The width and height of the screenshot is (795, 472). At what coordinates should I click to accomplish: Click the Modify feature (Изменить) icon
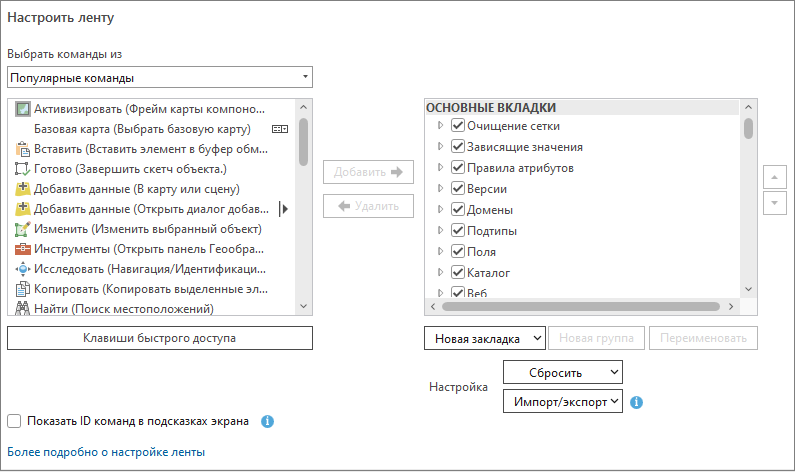tap(22, 229)
